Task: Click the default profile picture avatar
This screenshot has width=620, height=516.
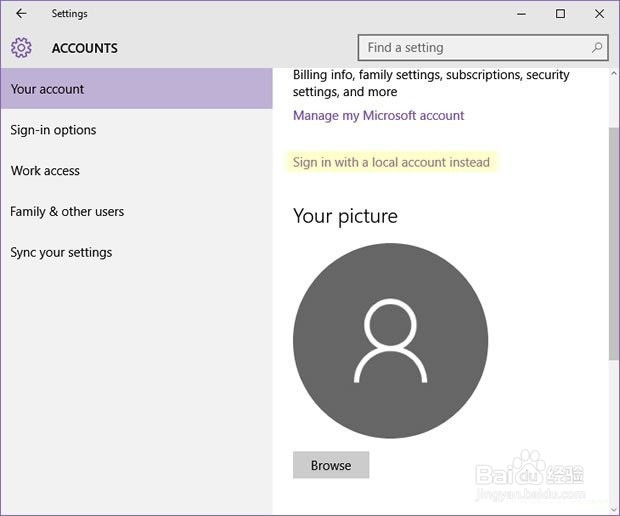Action: pos(390,341)
